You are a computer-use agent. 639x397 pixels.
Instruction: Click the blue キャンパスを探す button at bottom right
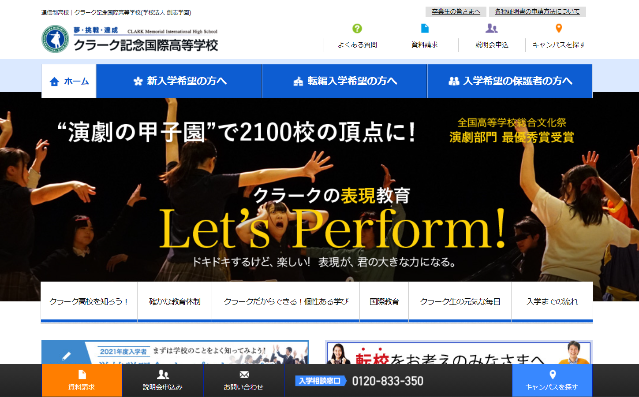[x=552, y=380]
